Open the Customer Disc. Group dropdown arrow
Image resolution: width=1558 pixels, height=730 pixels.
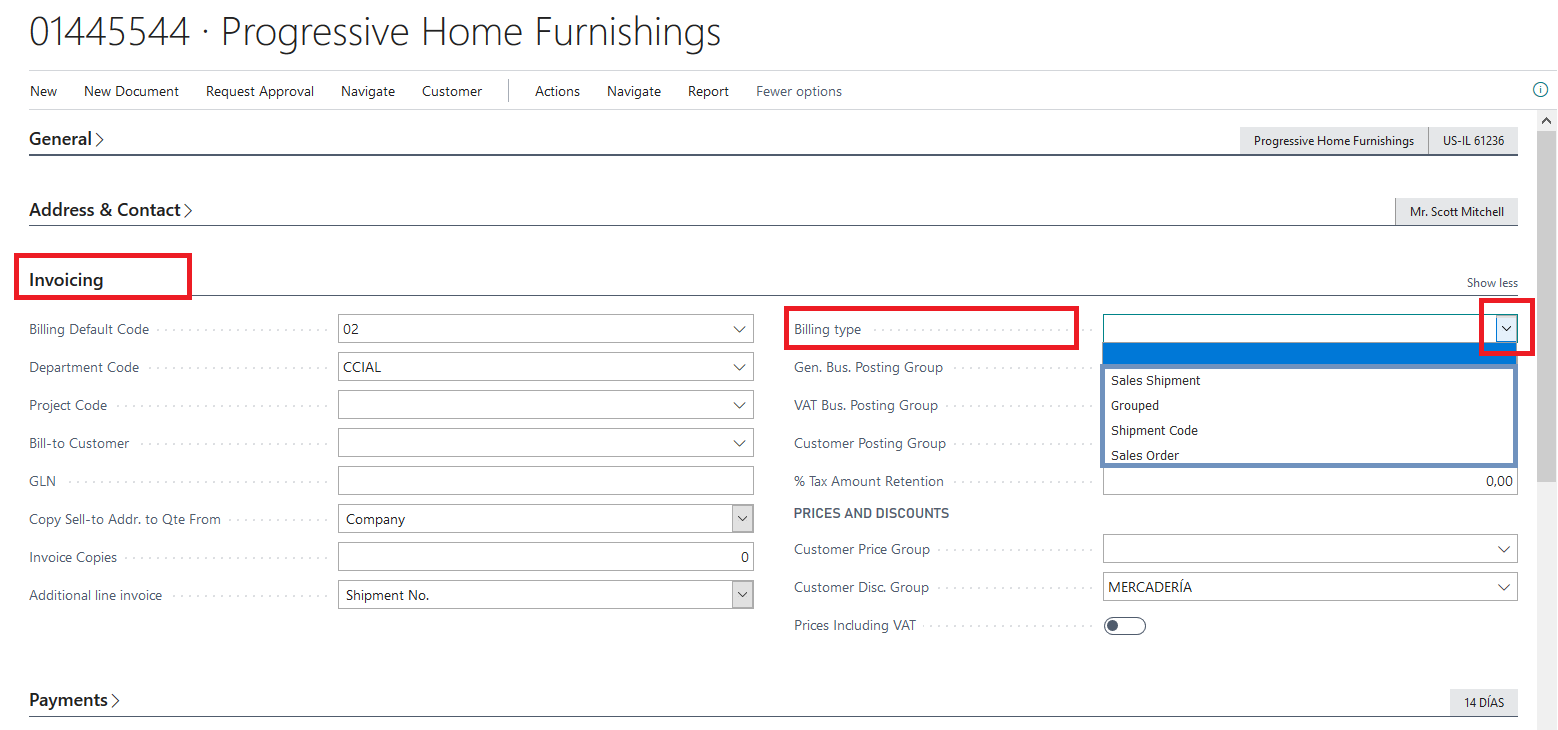tap(1504, 587)
